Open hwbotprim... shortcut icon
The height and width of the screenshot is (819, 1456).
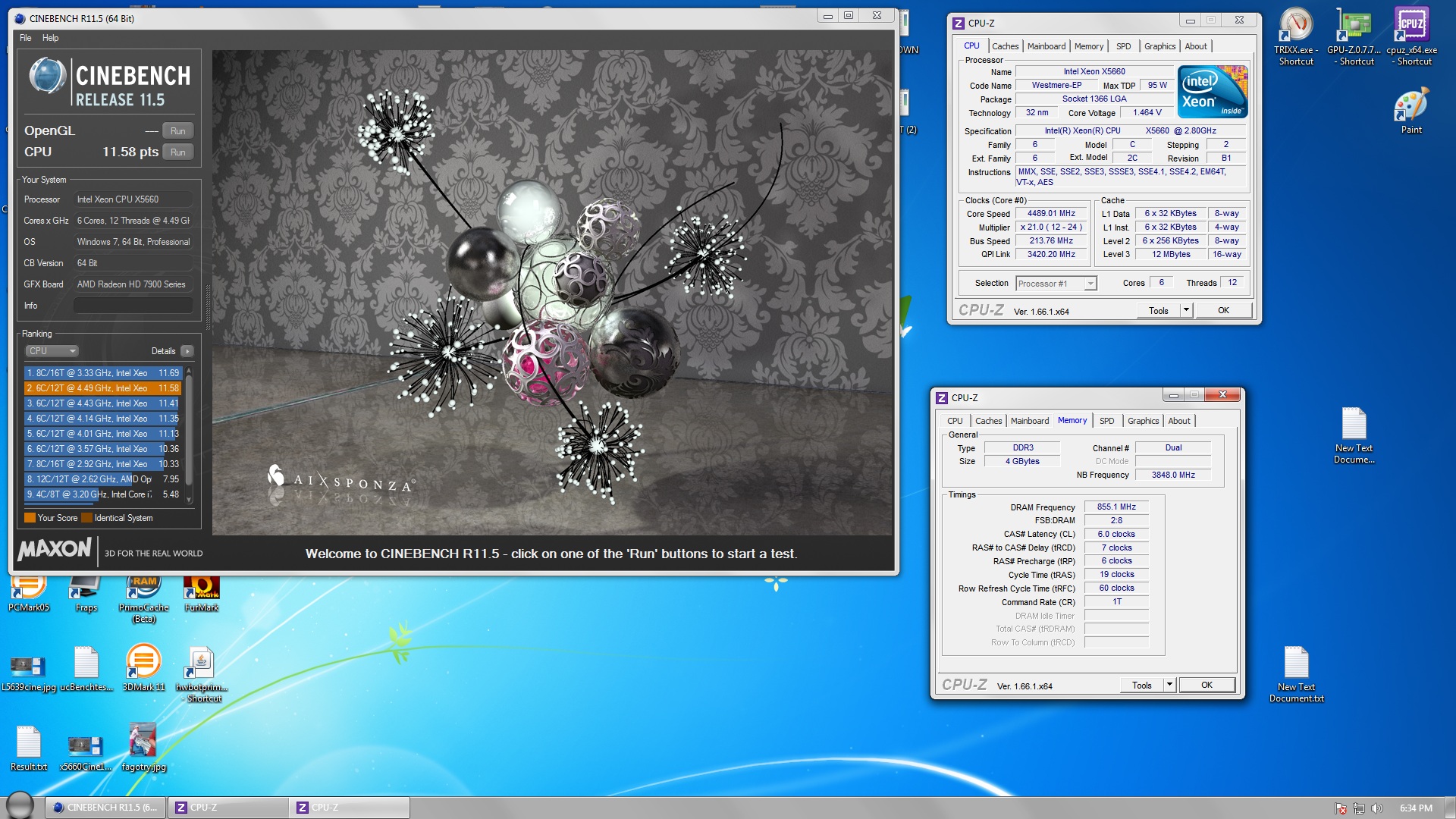tap(202, 674)
